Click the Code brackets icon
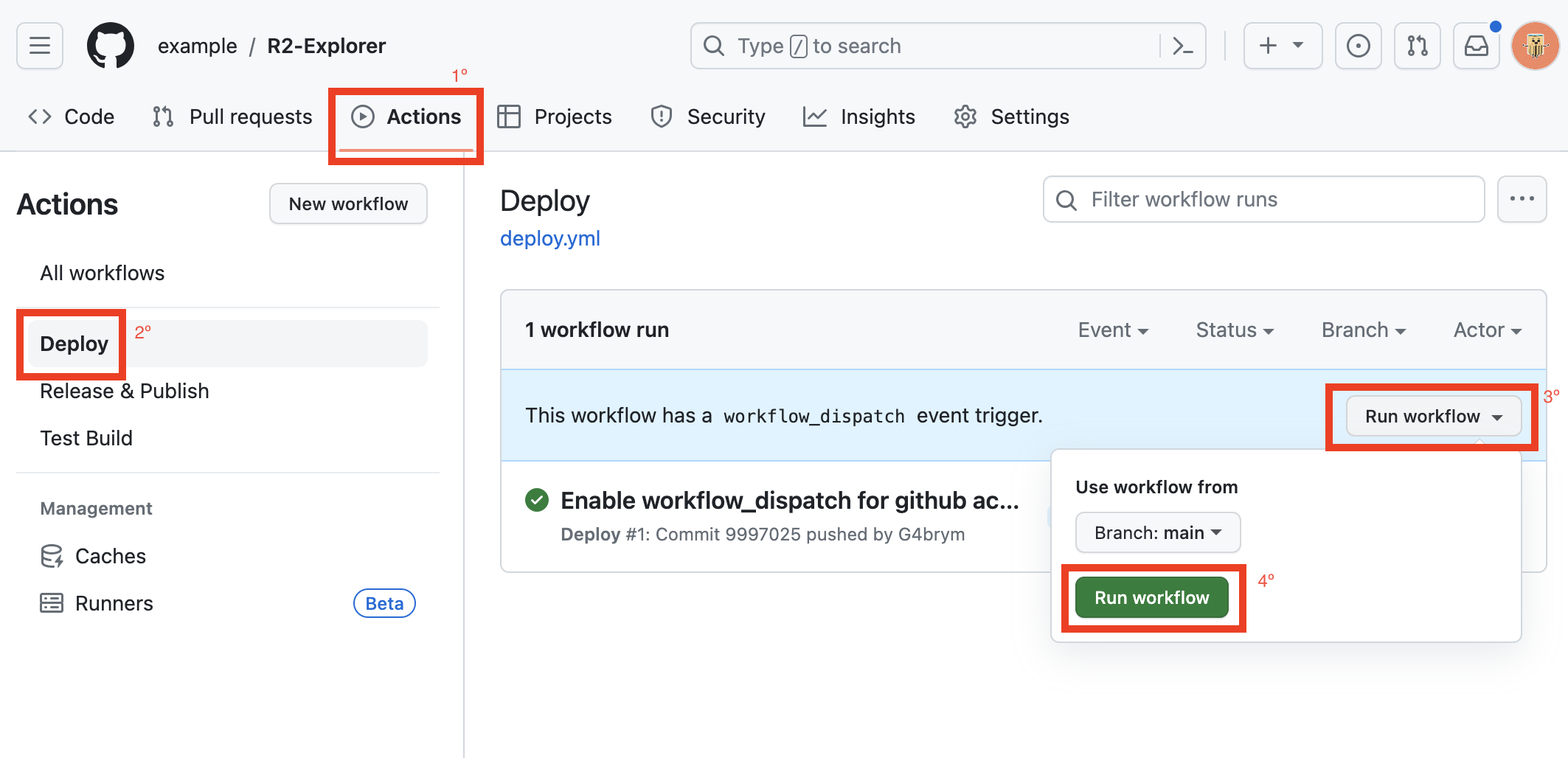 point(40,117)
